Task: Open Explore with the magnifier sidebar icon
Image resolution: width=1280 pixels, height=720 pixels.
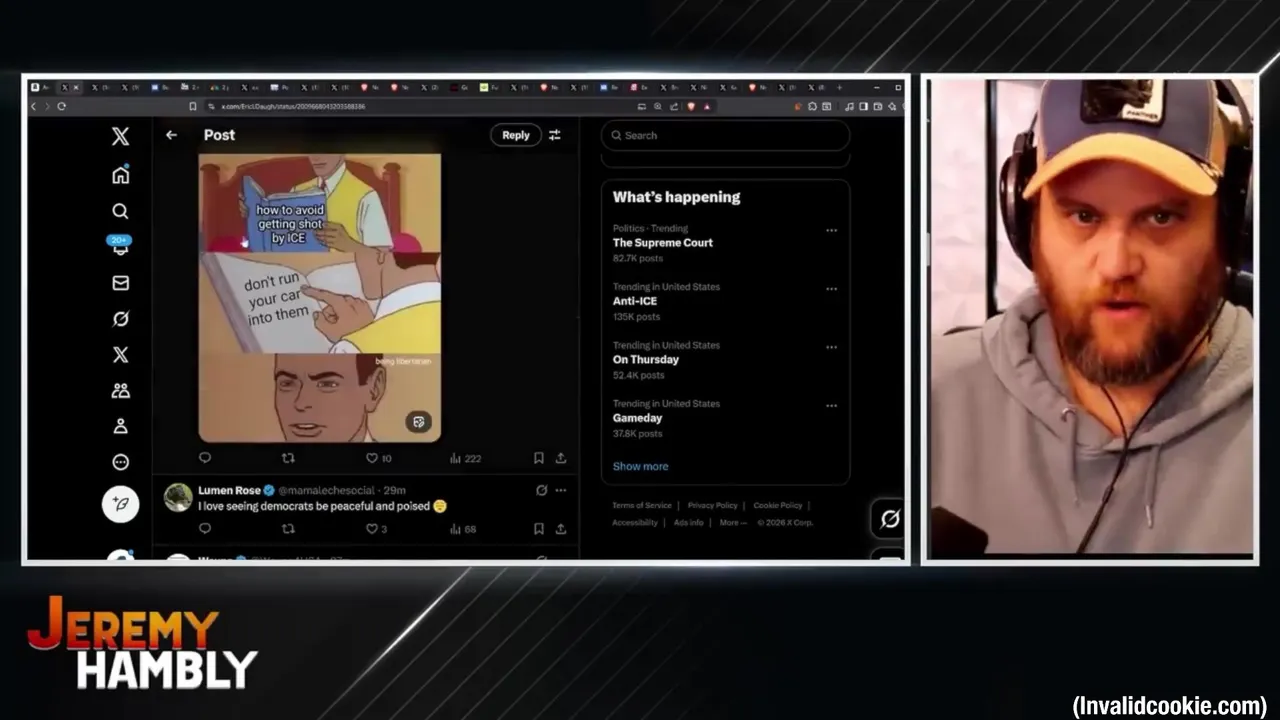Action: pos(120,211)
